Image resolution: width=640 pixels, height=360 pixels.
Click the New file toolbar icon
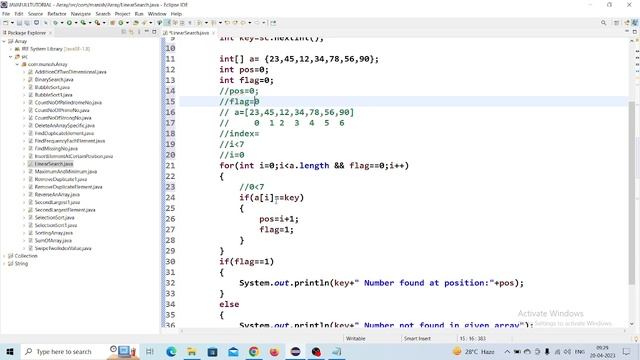click(6, 23)
